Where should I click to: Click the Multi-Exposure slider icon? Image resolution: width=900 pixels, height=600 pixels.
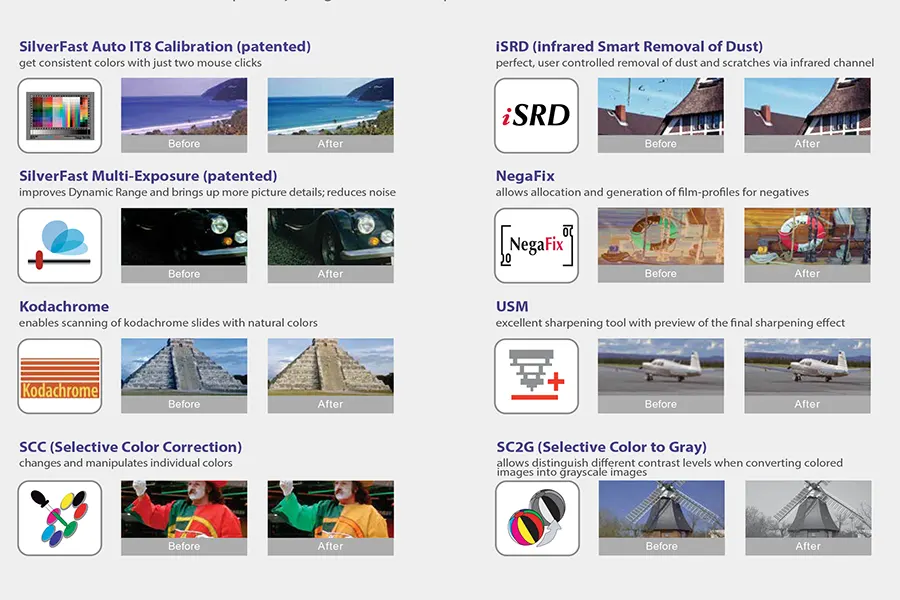coord(60,245)
